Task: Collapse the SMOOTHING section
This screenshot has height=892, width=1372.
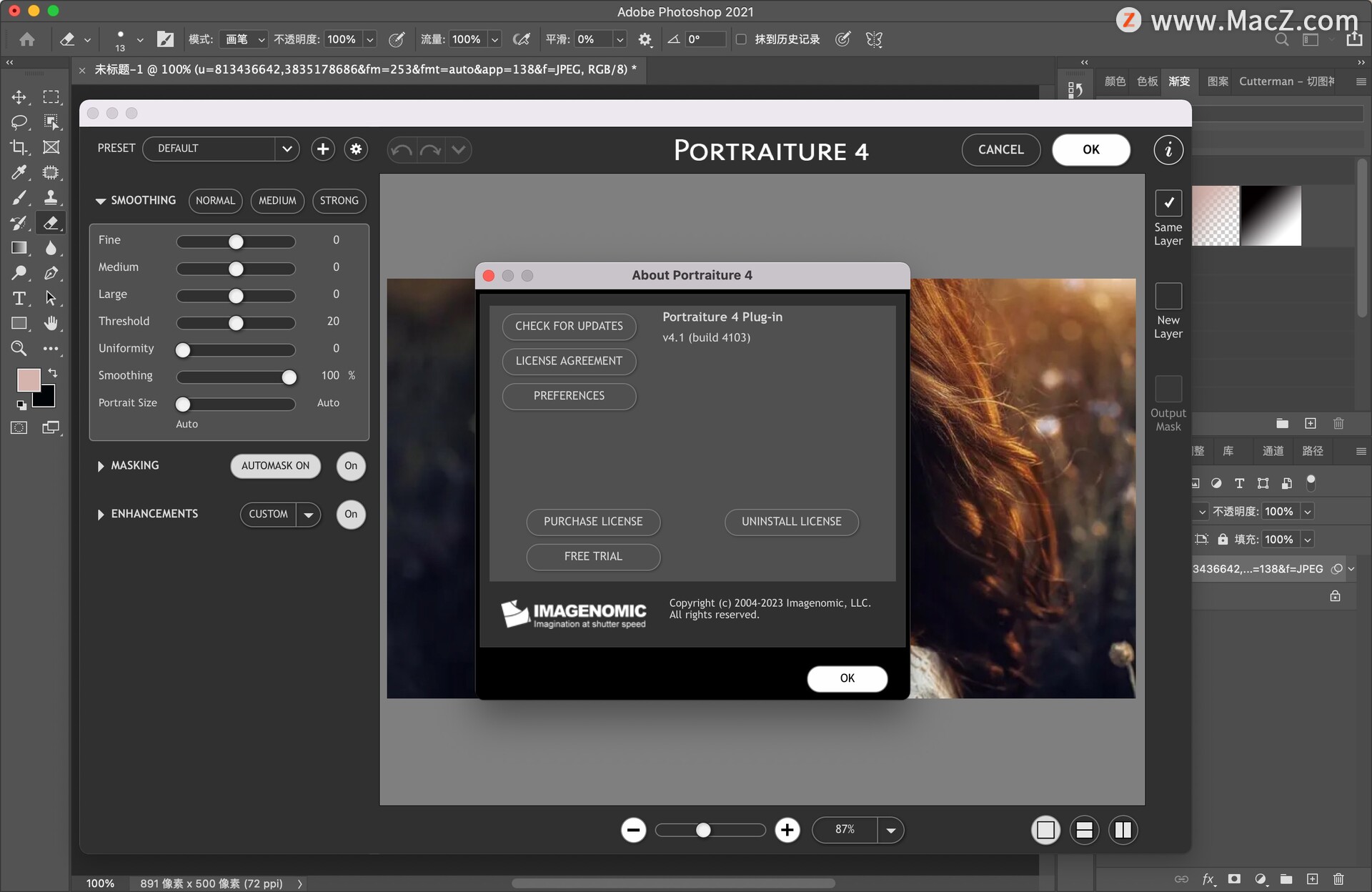Action: click(101, 201)
